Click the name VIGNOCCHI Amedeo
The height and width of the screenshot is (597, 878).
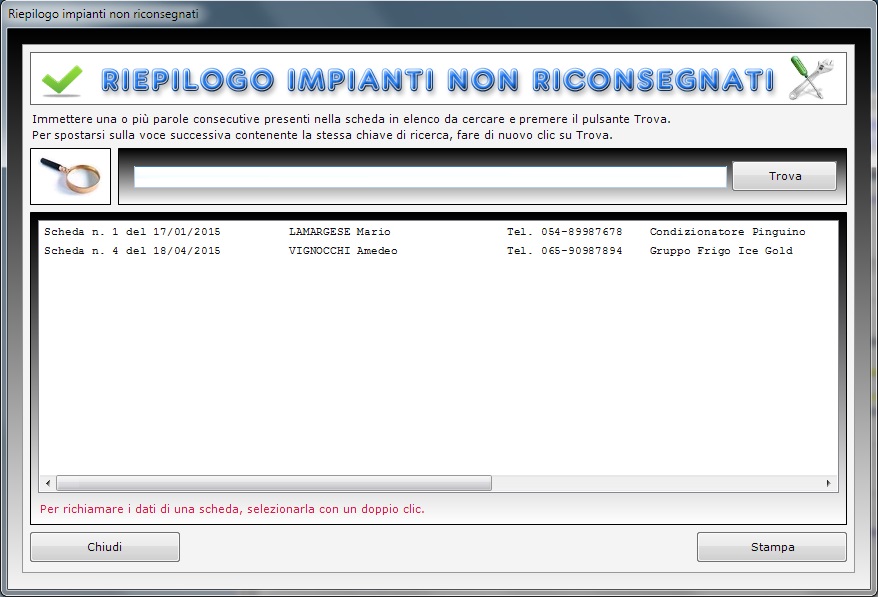coord(343,251)
